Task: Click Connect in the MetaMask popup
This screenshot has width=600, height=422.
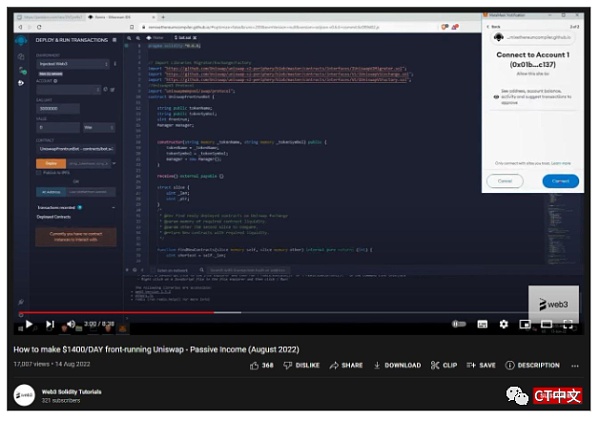Action: point(560,181)
